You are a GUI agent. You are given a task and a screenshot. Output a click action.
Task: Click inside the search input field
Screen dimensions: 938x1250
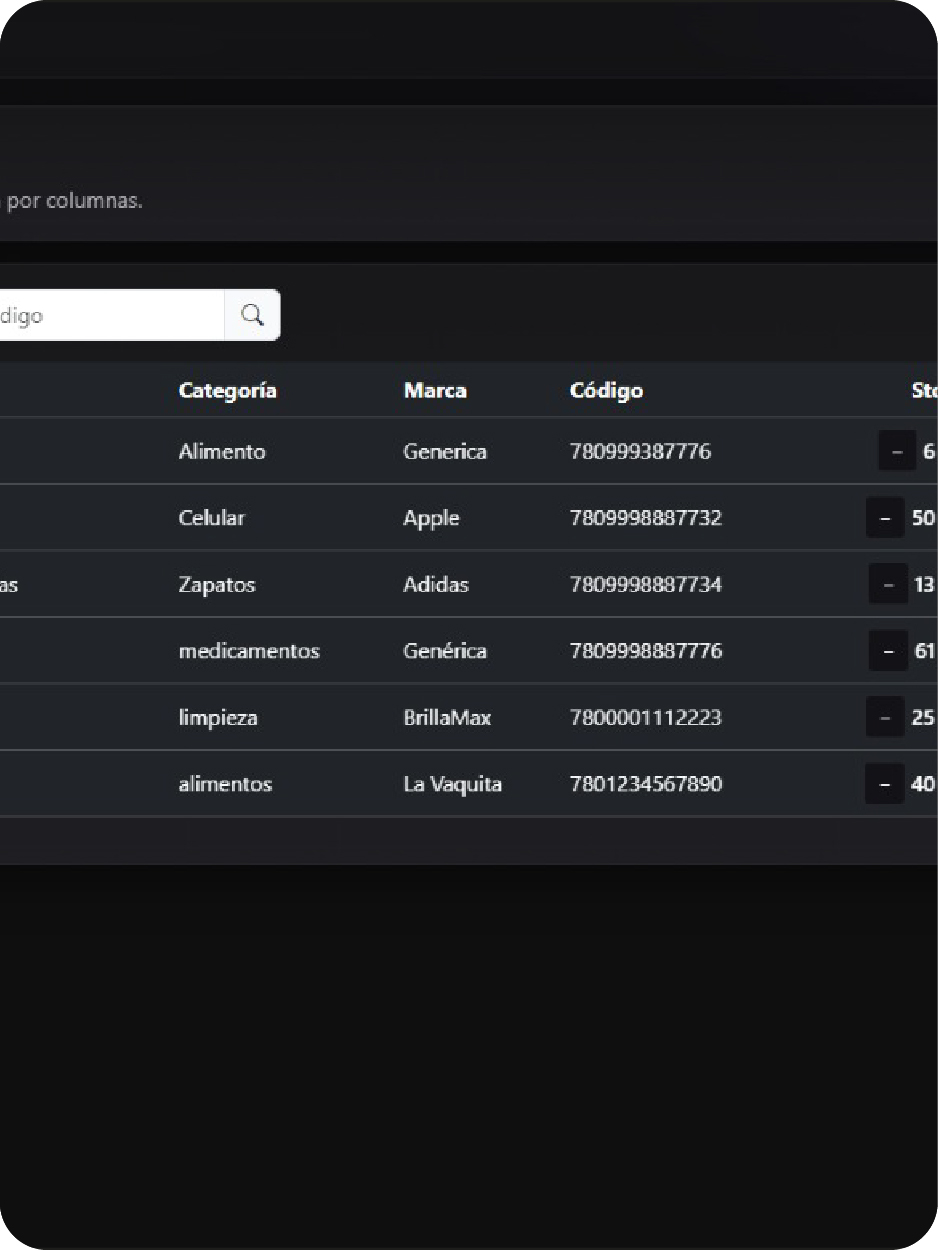coord(110,314)
